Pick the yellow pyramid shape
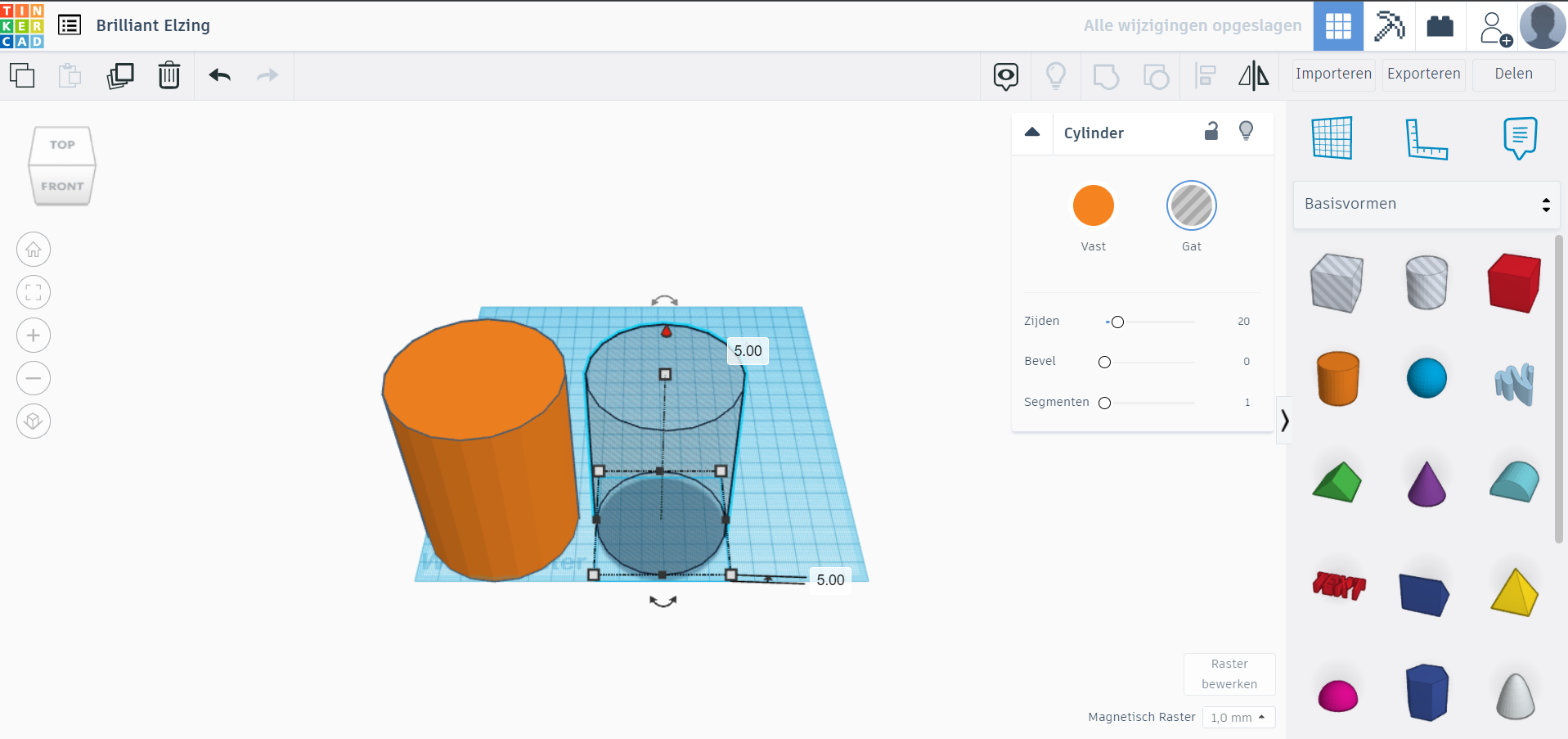The height and width of the screenshot is (739, 1568). pos(1514,592)
